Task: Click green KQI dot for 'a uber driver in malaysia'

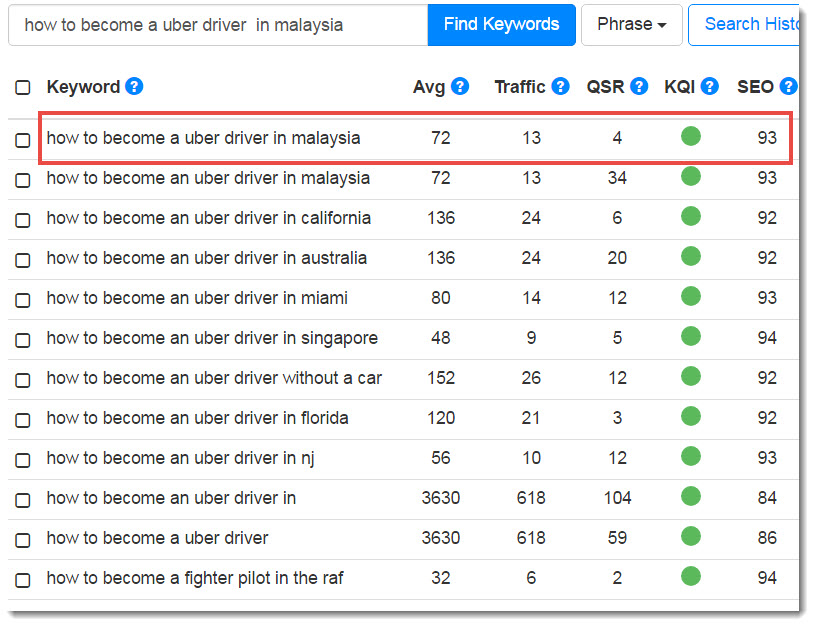Action: (x=691, y=136)
